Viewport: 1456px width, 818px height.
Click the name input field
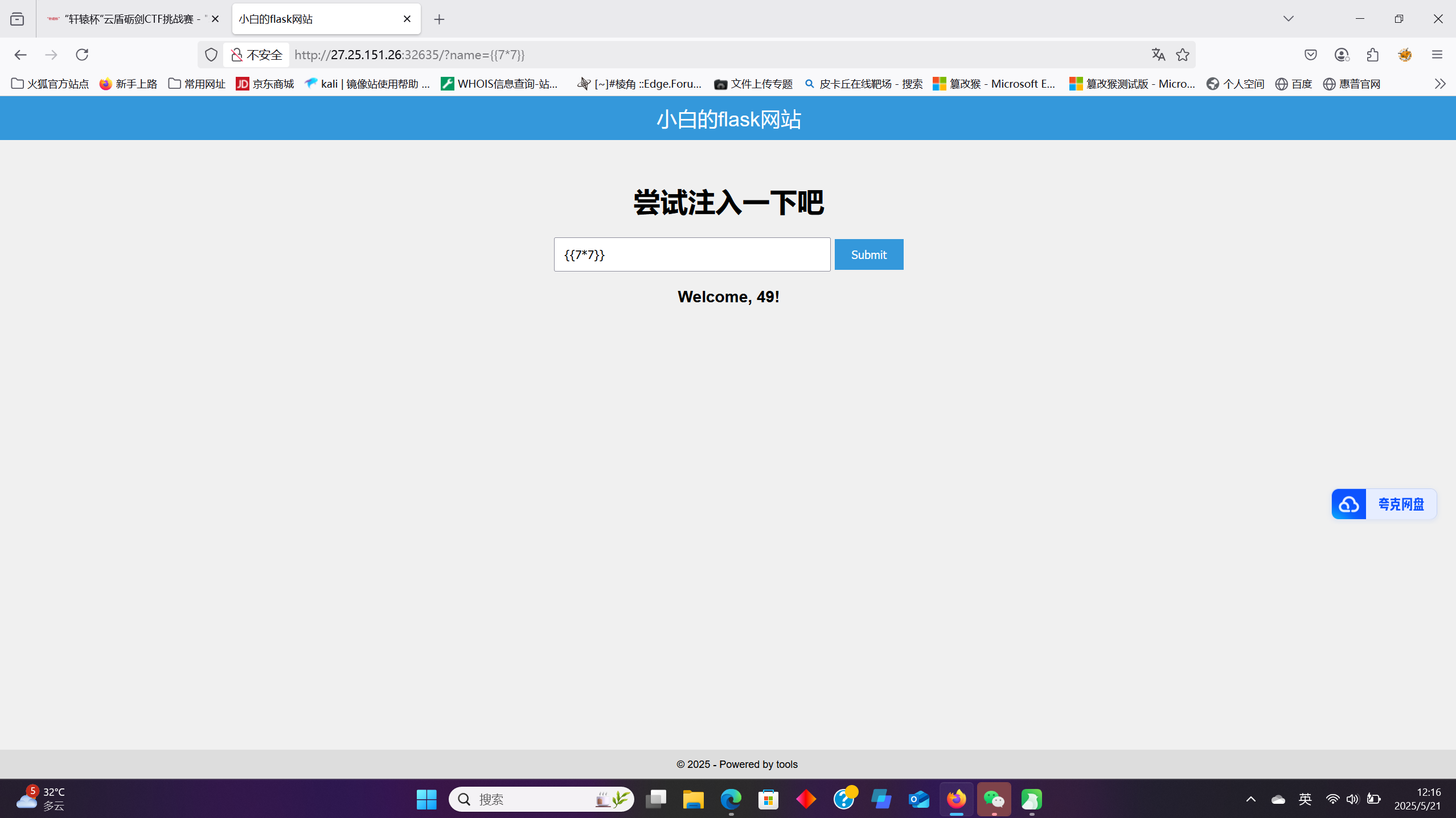[692, 254]
